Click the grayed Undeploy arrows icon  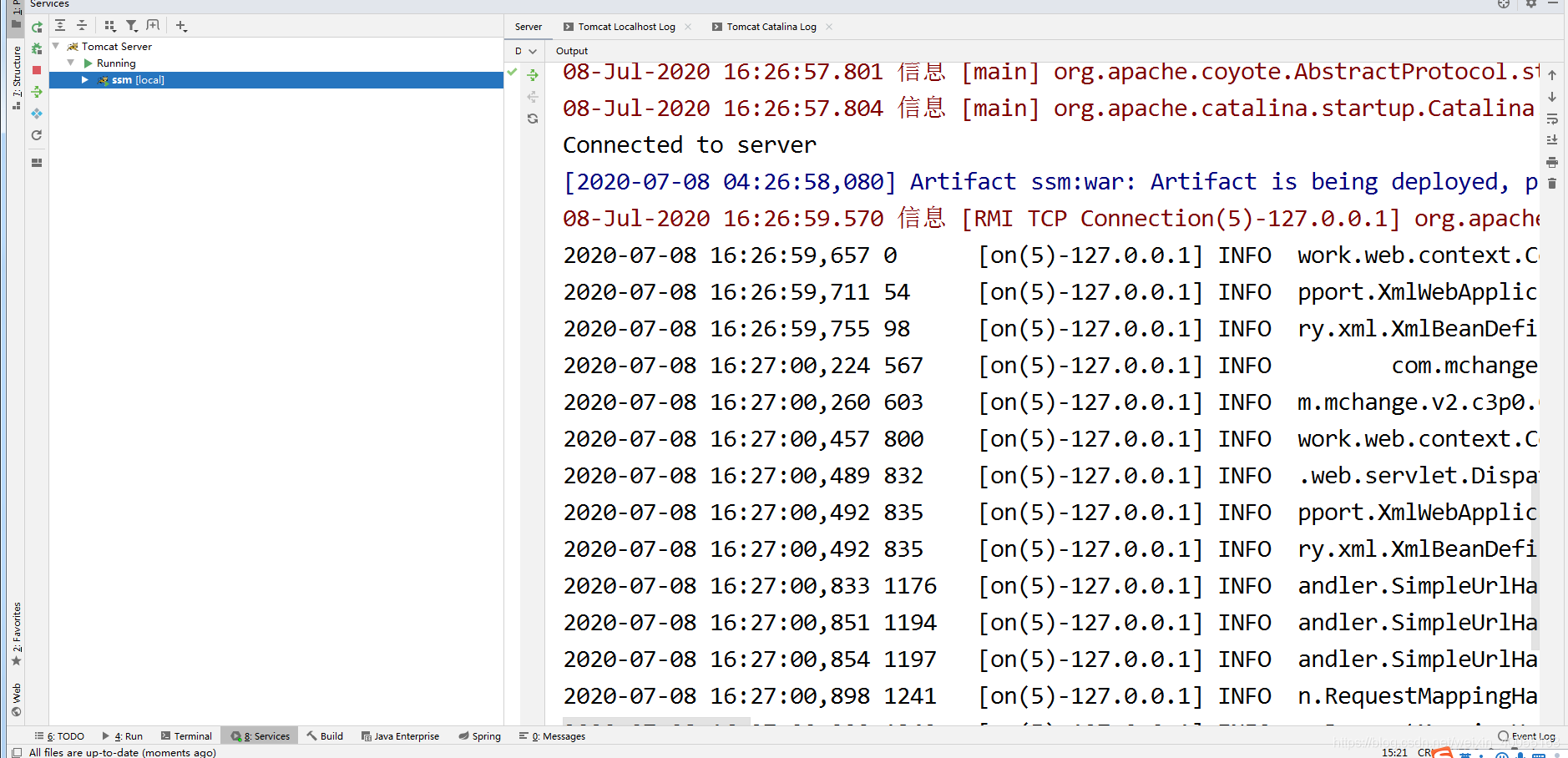tap(533, 97)
